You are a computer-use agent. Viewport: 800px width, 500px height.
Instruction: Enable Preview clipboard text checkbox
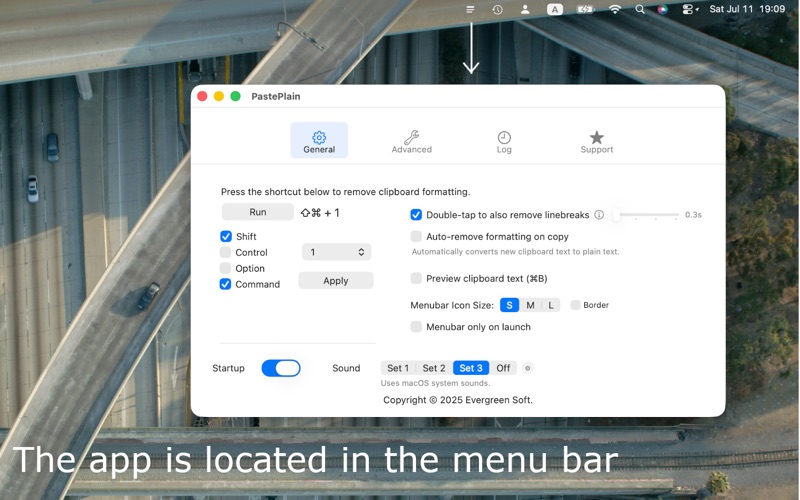click(416, 278)
